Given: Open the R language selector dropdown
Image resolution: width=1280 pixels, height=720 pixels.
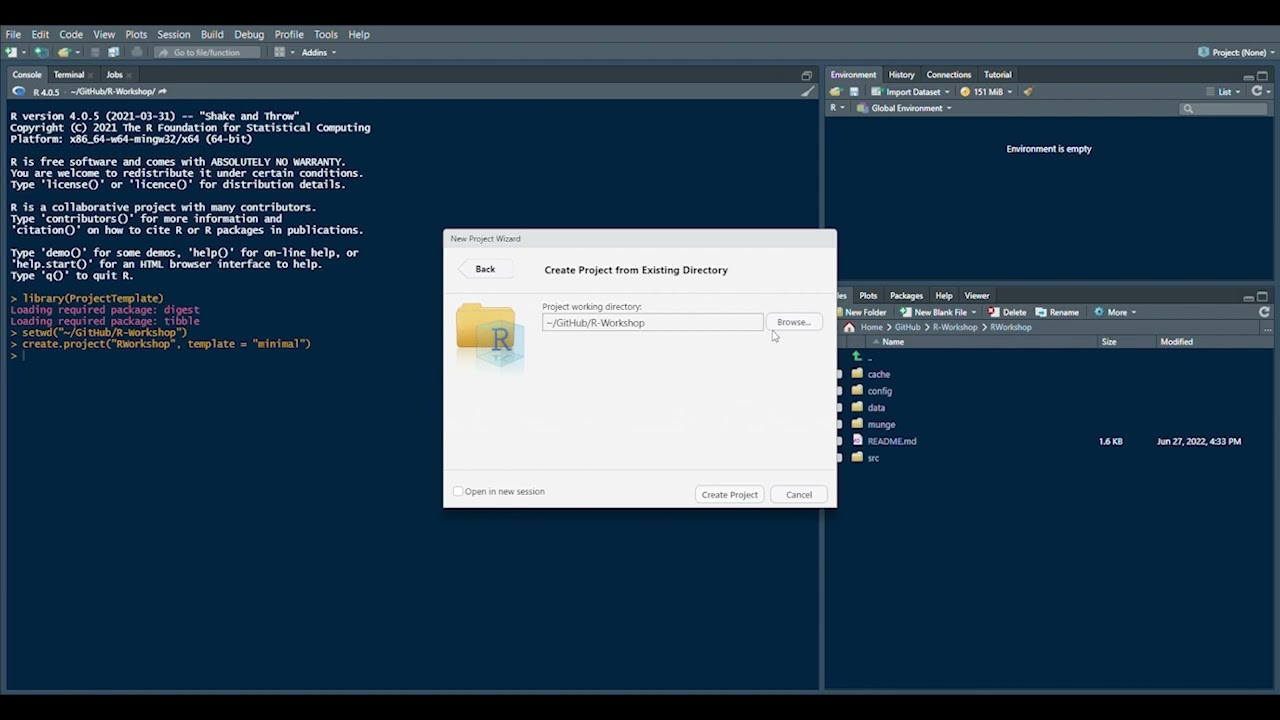Looking at the screenshot, I should click(x=838, y=108).
